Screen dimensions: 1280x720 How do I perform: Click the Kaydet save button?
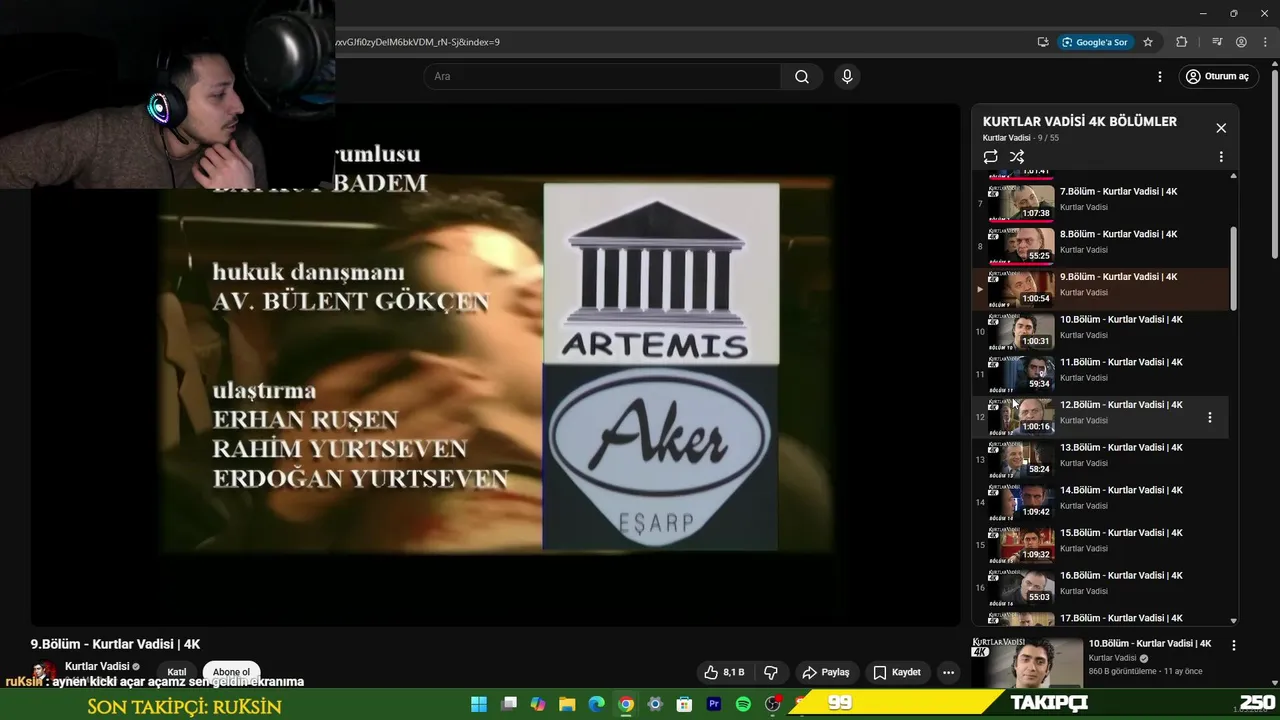pos(897,672)
